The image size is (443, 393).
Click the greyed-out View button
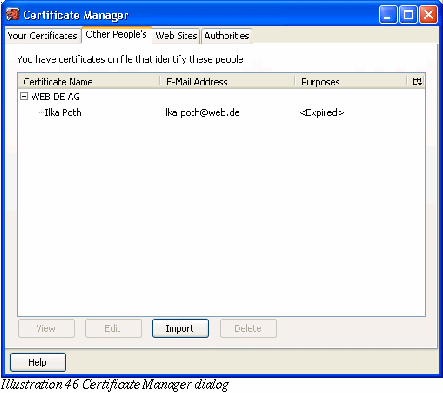tap(46, 329)
